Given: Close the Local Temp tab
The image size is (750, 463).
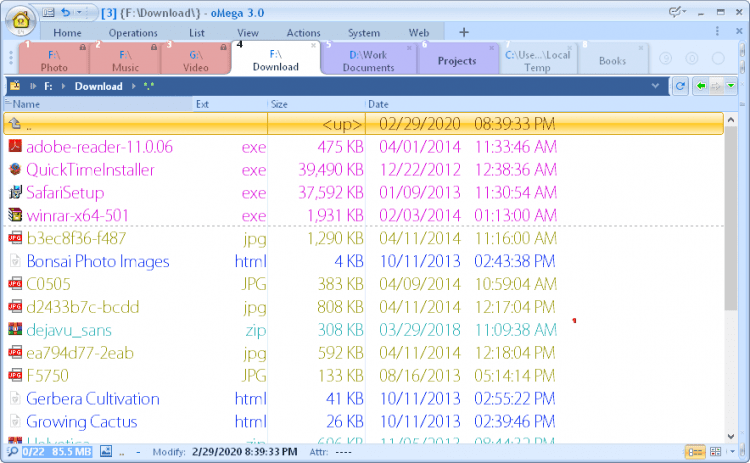Looking at the screenshot, I should pos(570,48).
